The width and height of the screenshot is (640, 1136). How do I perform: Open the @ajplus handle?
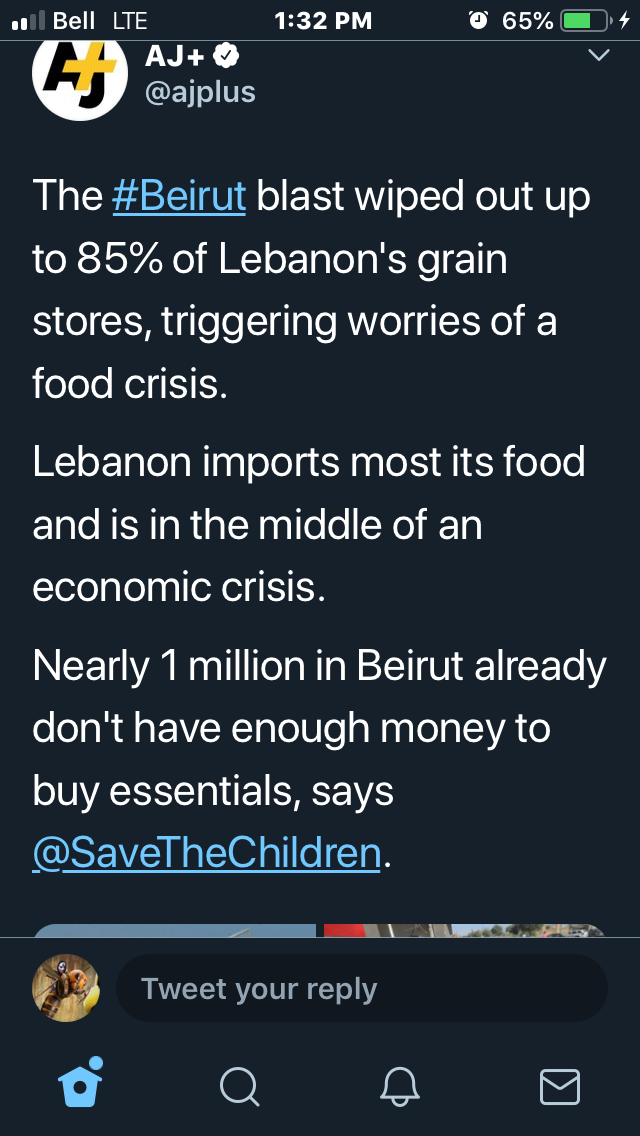(200, 92)
